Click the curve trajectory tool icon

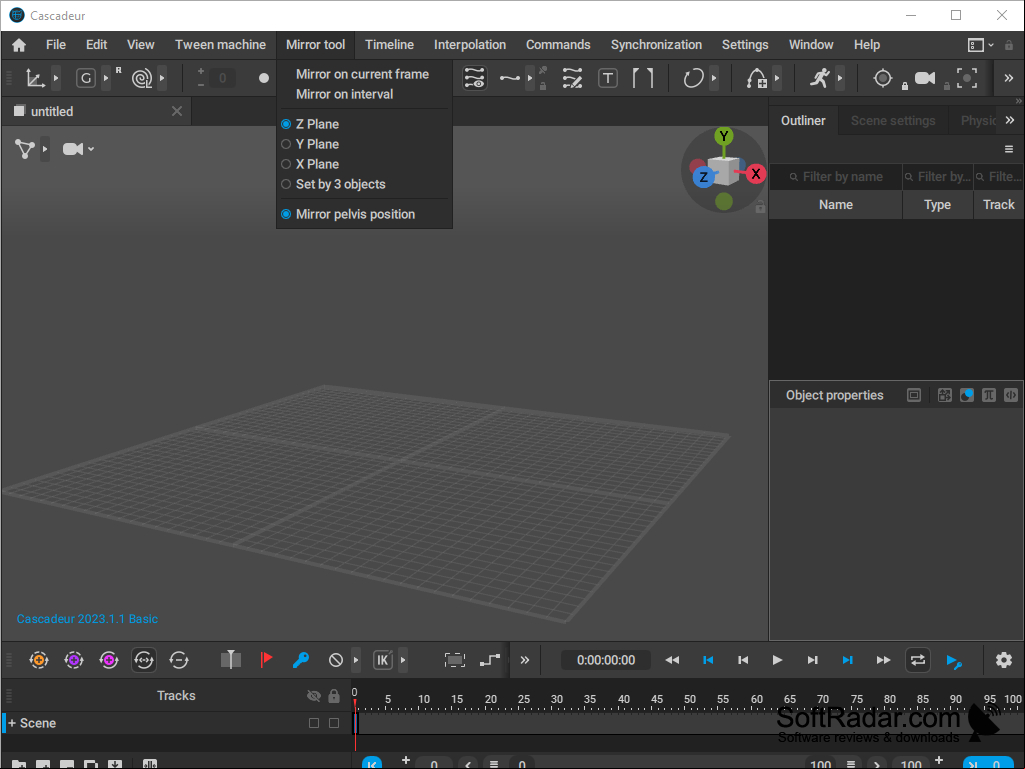coord(510,78)
